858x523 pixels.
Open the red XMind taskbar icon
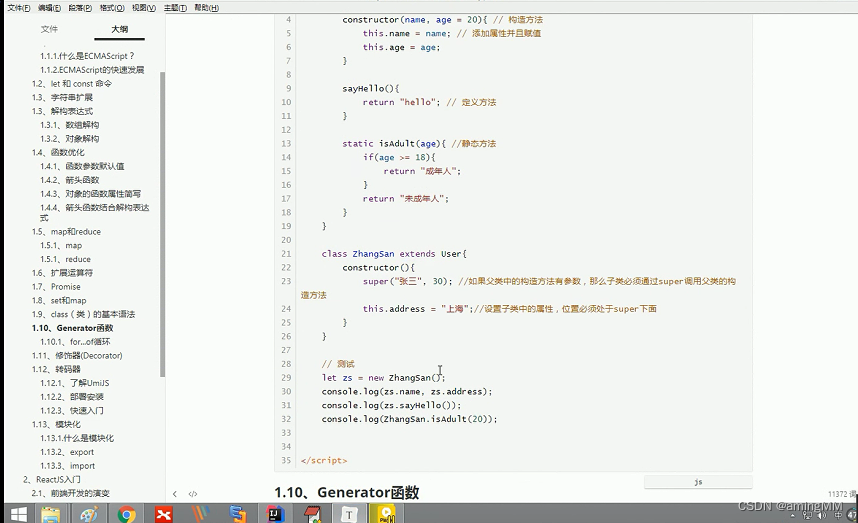(164, 514)
